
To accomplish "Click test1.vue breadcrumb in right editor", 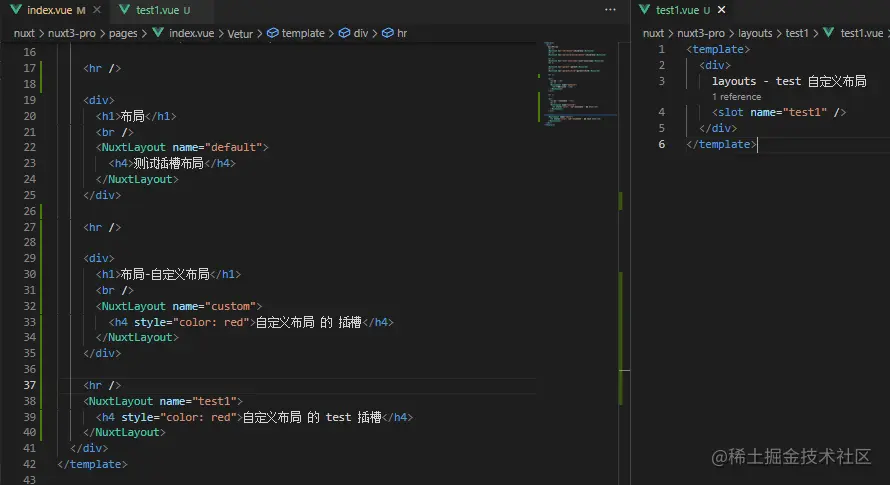I will tap(862, 33).
